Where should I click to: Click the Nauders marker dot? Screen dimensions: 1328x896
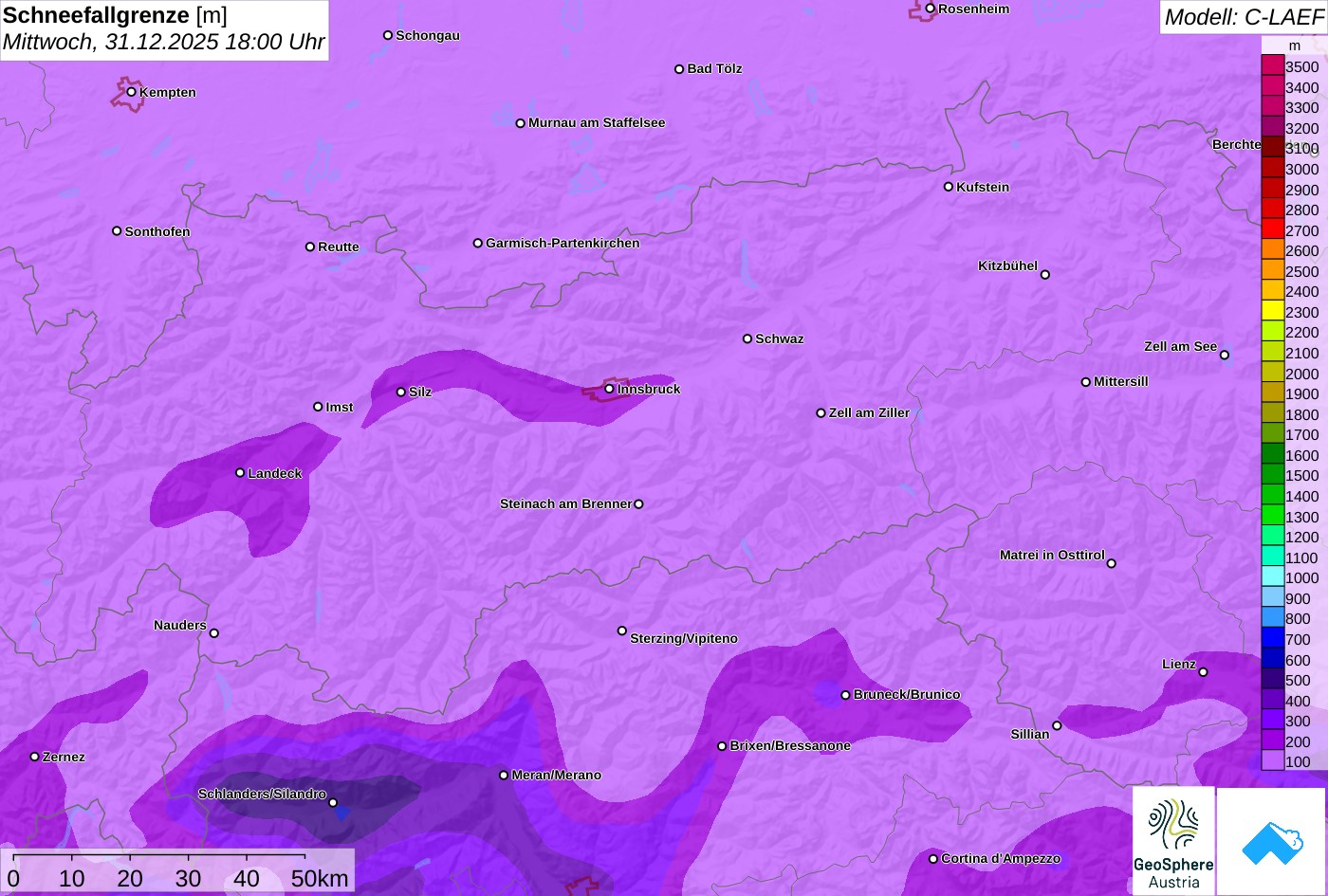coord(214,633)
